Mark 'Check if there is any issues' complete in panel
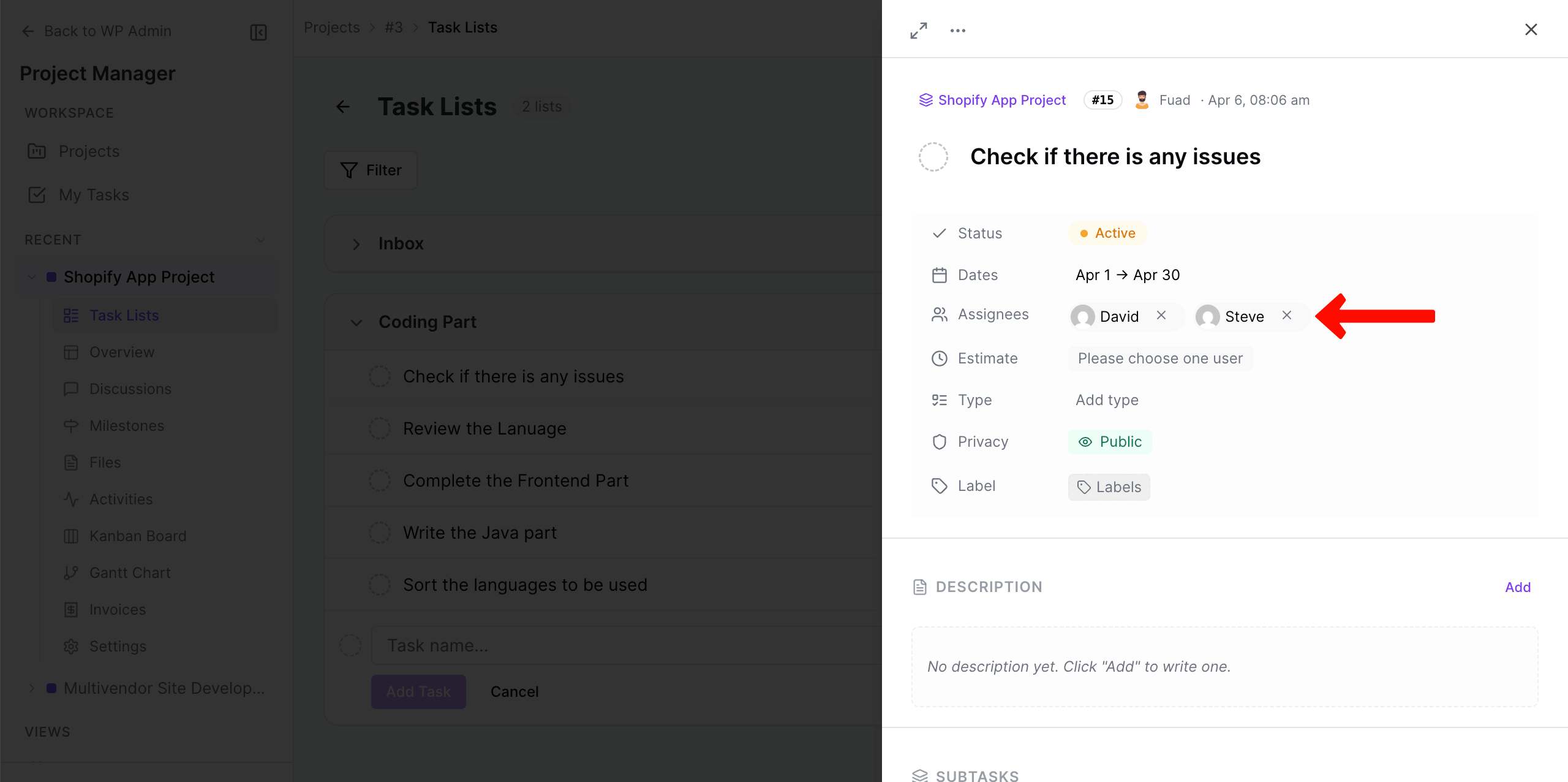Screen dimensions: 1568x782 coord(933,157)
